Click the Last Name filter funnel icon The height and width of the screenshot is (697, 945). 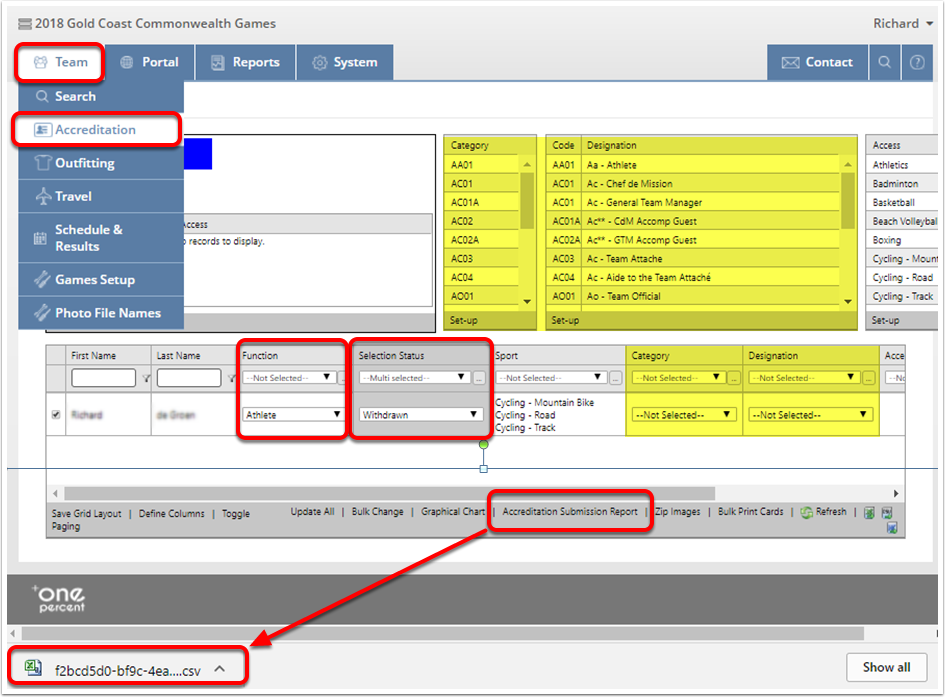pos(231,378)
